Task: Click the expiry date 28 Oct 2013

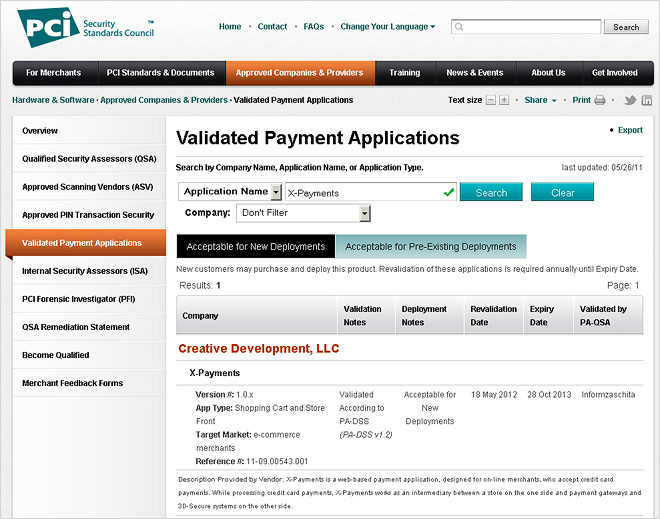Action: pos(549,395)
